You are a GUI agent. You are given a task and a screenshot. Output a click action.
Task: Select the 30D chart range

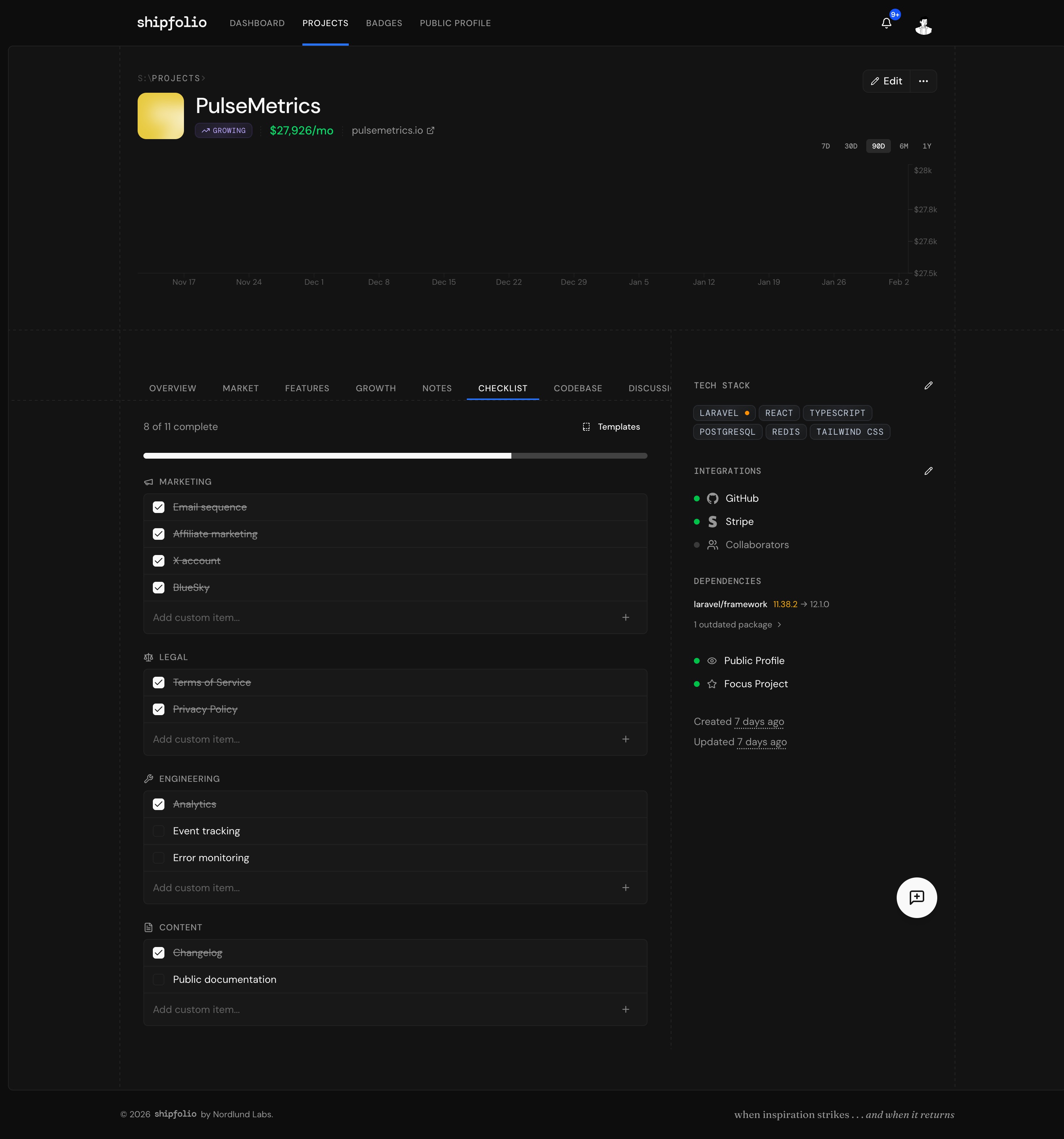click(850, 147)
